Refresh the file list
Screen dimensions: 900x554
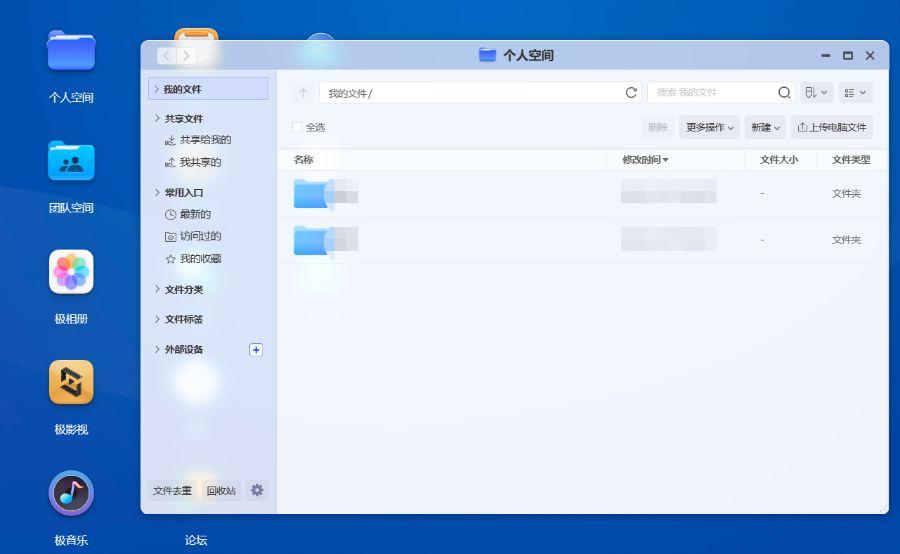(631, 92)
